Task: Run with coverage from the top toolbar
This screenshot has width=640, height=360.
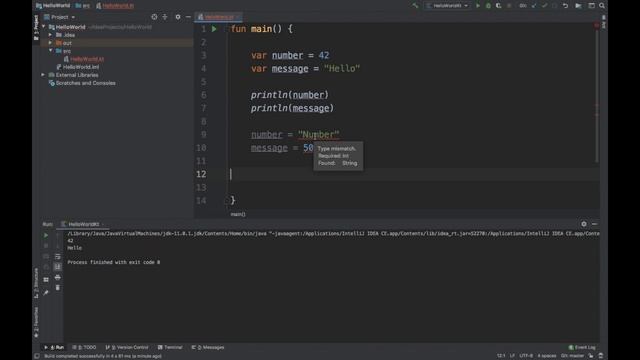Action: [x=498, y=6]
